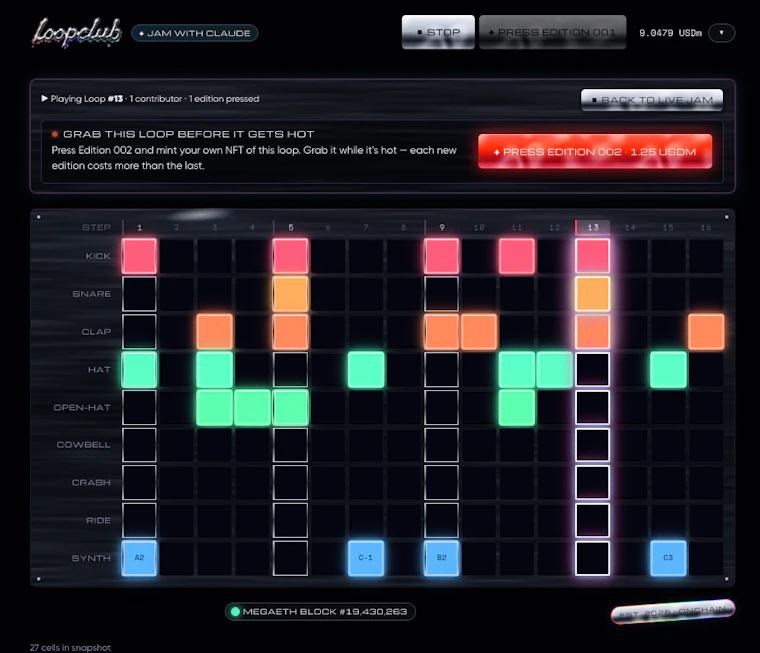Toggle Hat cell at step 12
This screenshot has height=653, width=760.
[554, 369]
